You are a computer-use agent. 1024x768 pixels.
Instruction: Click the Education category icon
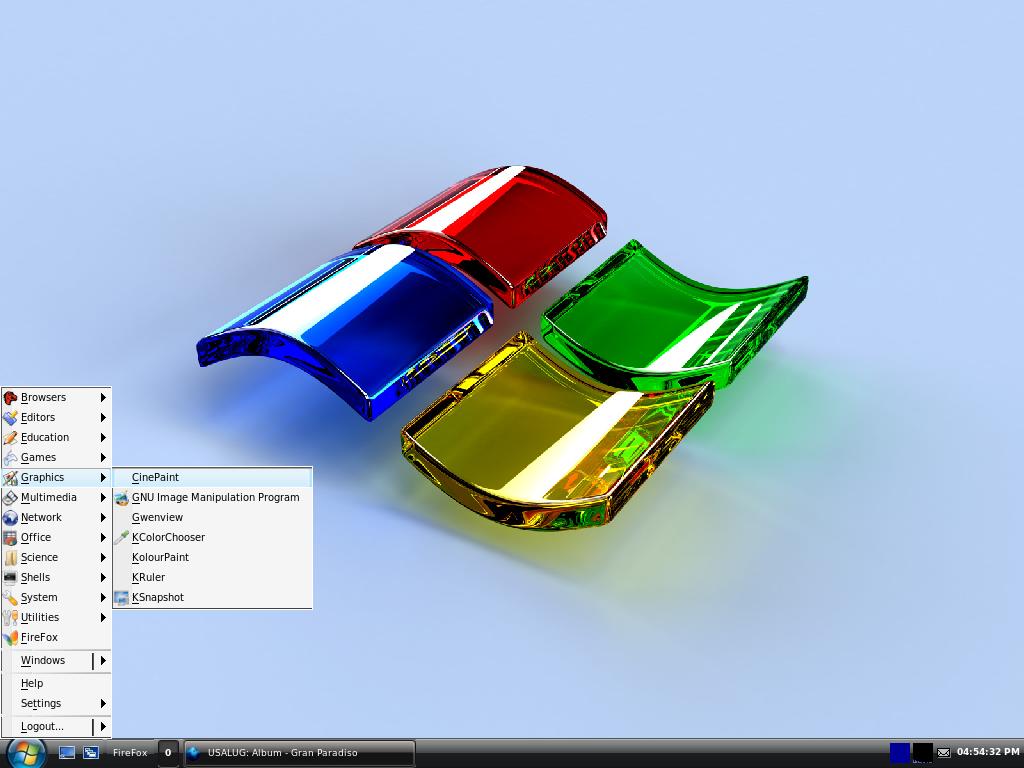pos(10,438)
